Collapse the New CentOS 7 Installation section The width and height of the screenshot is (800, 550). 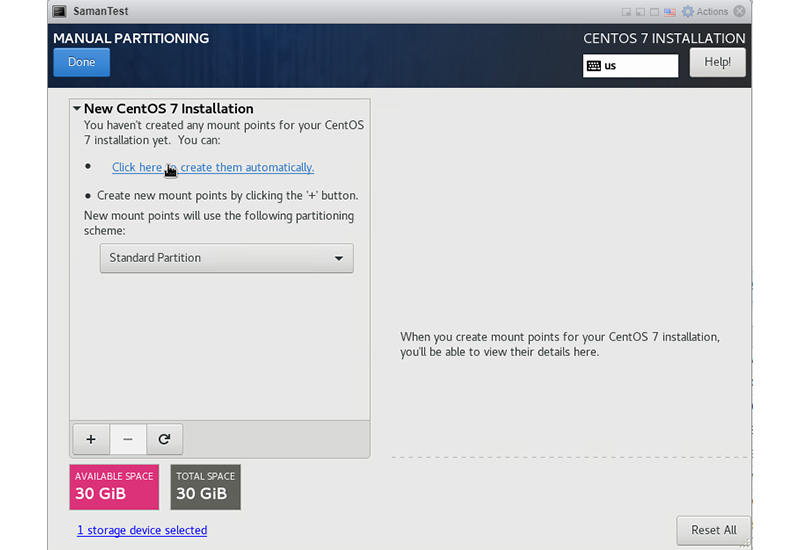(x=77, y=108)
